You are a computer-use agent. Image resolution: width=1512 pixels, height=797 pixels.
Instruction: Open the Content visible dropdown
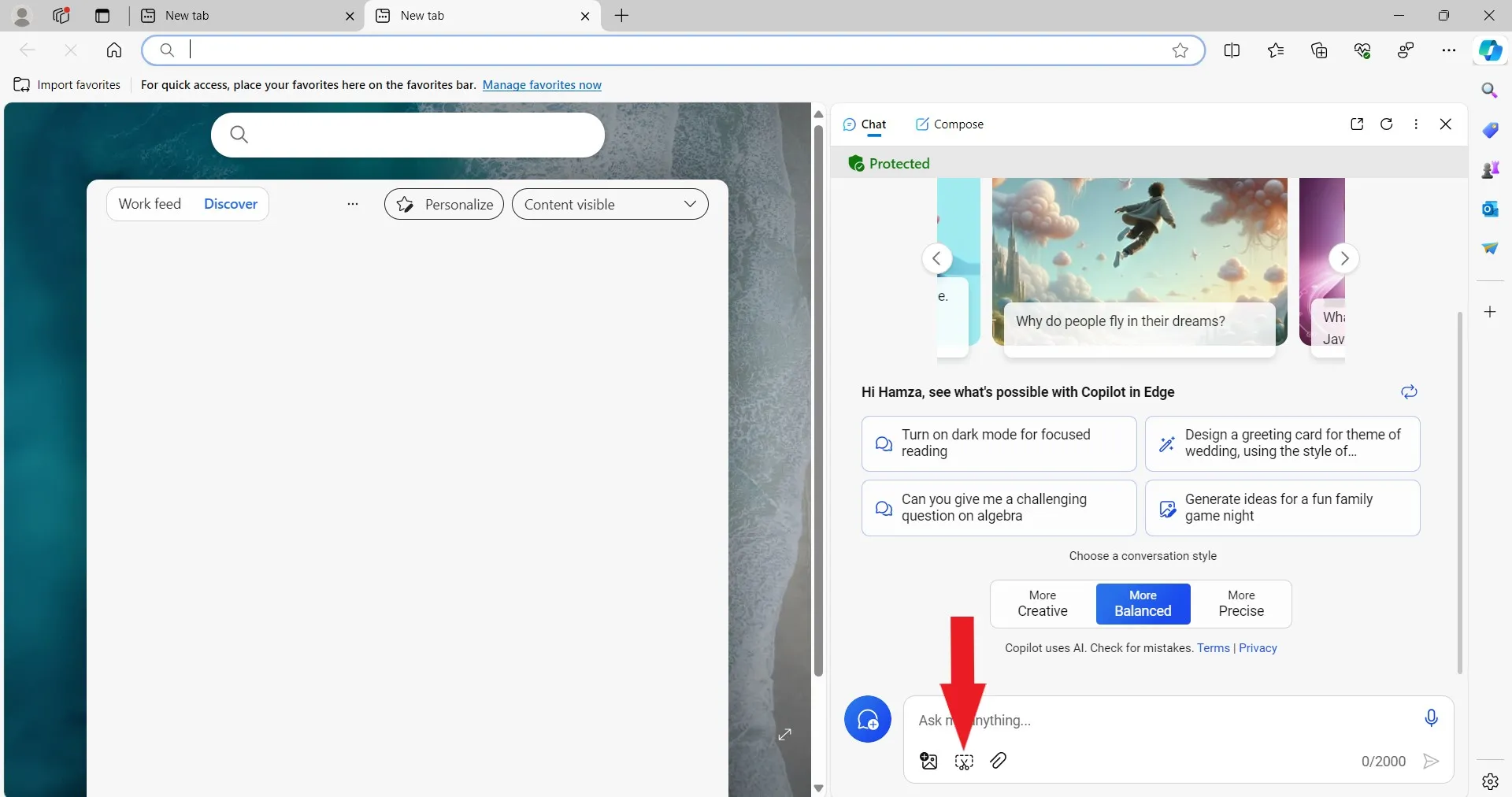click(x=610, y=204)
